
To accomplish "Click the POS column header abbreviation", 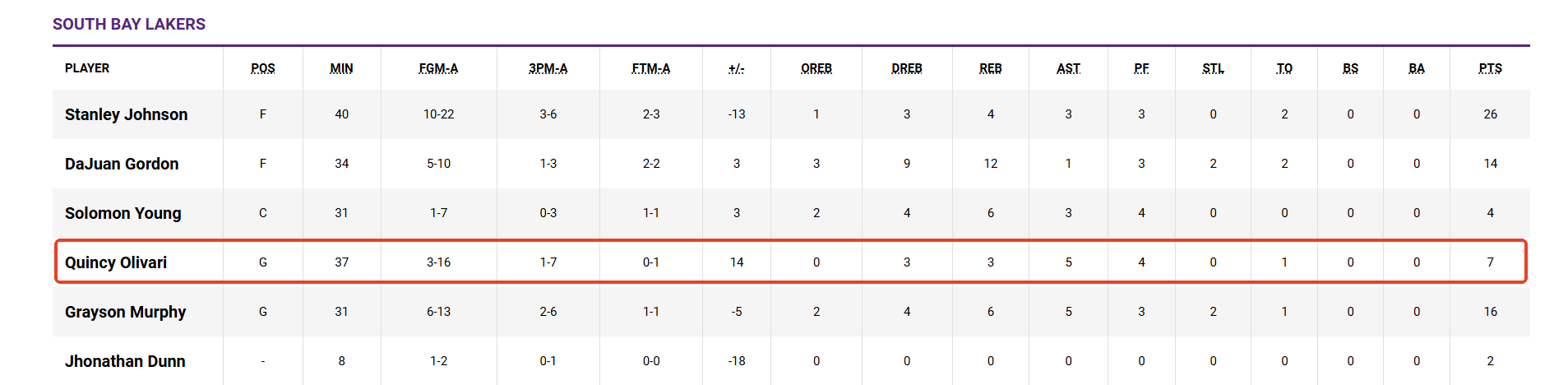I will pos(263,68).
